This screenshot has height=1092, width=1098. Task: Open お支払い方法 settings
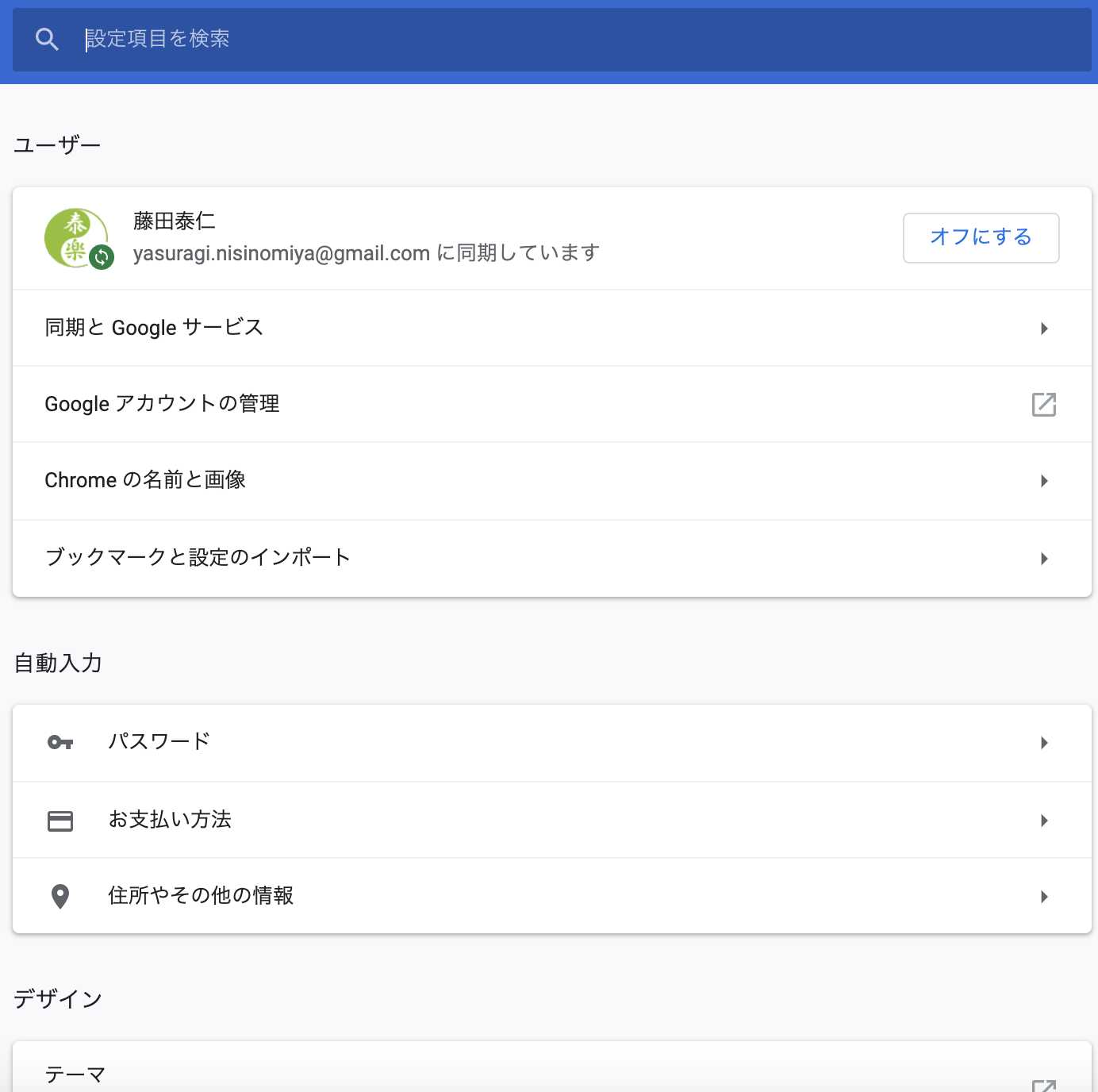pyautogui.click(x=552, y=820)
